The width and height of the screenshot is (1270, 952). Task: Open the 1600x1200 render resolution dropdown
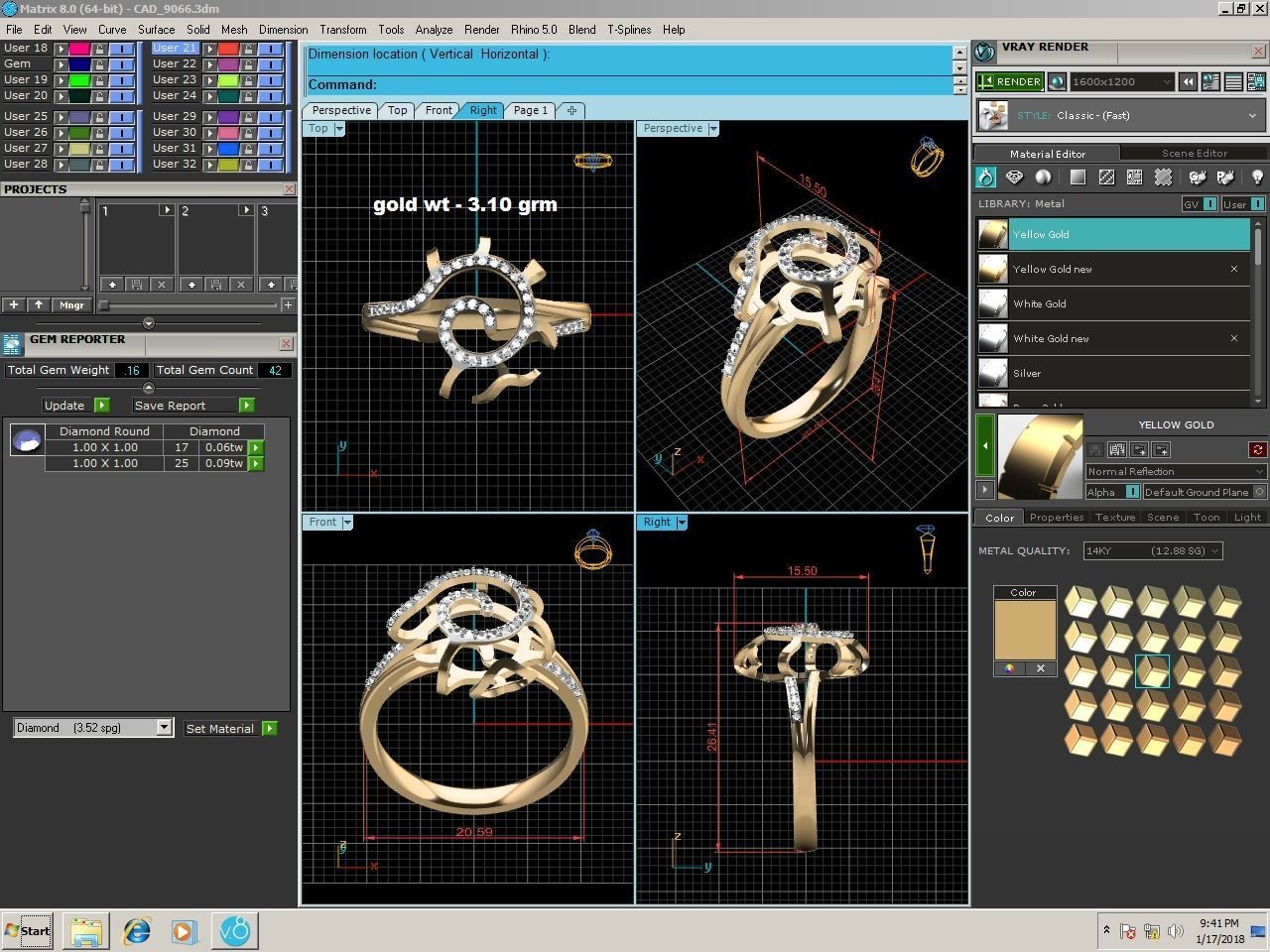click(x=1122, y=81)
